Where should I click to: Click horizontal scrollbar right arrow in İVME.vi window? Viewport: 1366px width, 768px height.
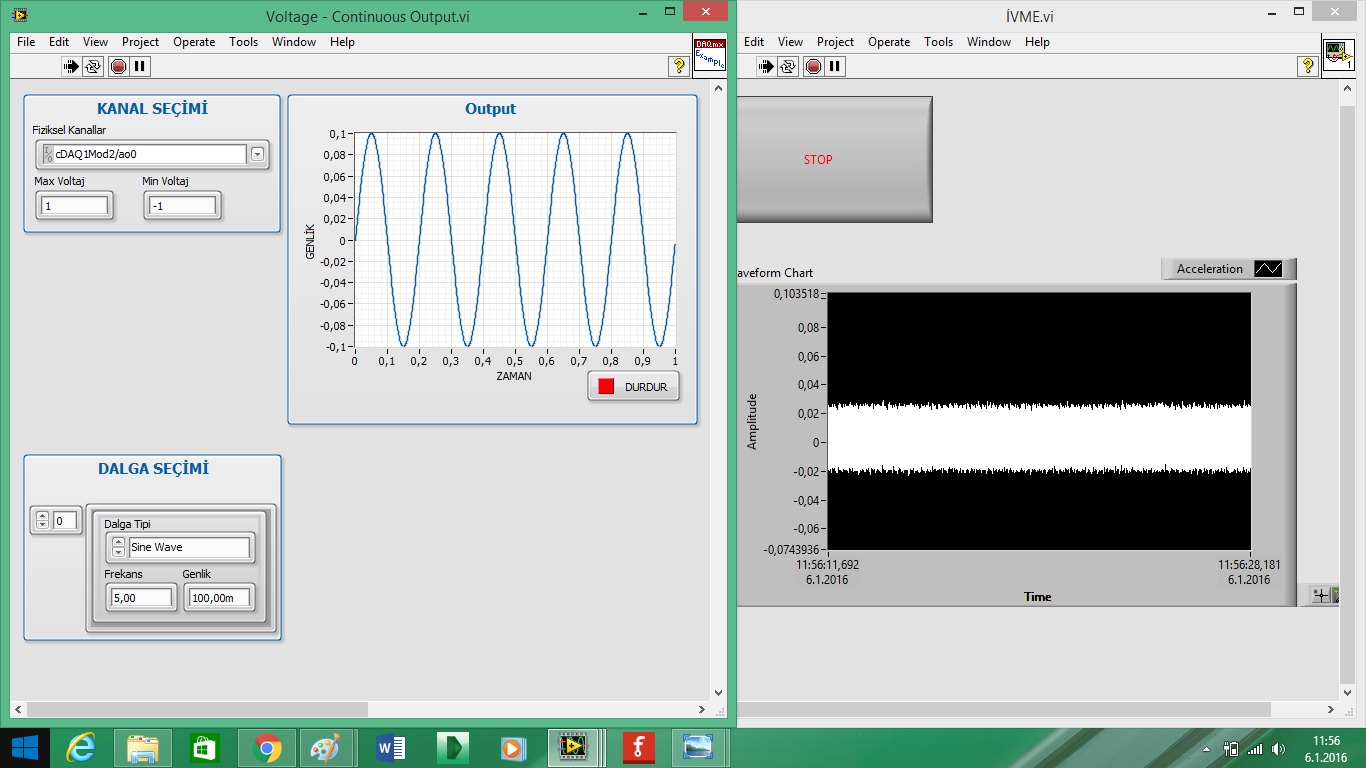coord(1331,709)
